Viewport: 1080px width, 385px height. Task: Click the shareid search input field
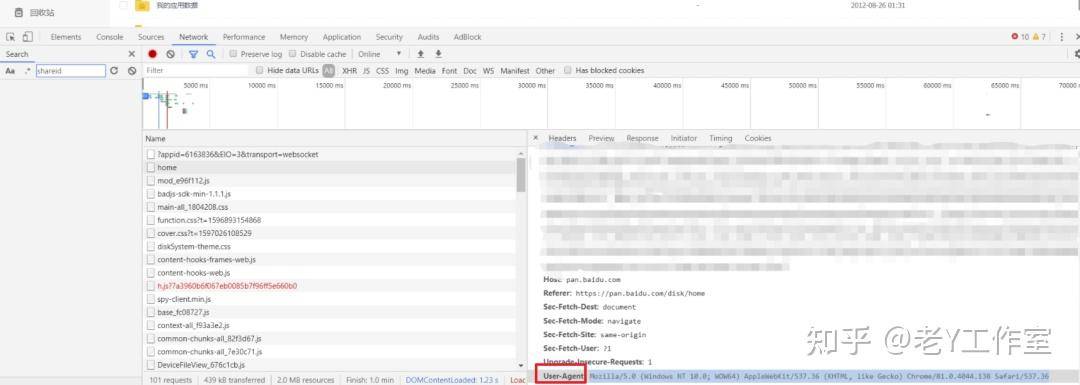(x=70, y=71)
